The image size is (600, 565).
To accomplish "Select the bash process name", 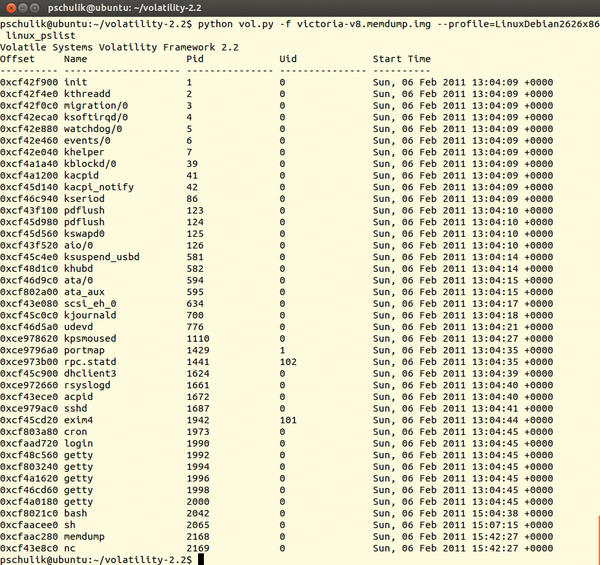I will coord(75,514).
